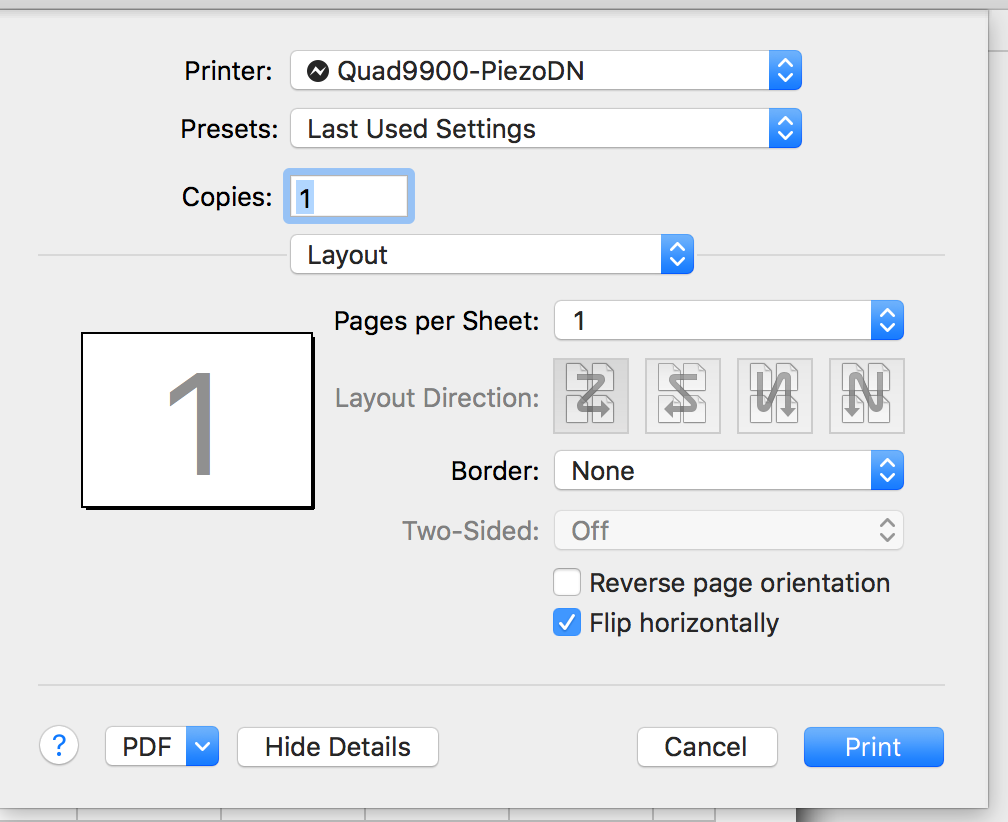The height and width of the screenshot is (822, 1008).
Task: Click the help question mark icon
Action: pyautogui.click(x=59, y=746)
